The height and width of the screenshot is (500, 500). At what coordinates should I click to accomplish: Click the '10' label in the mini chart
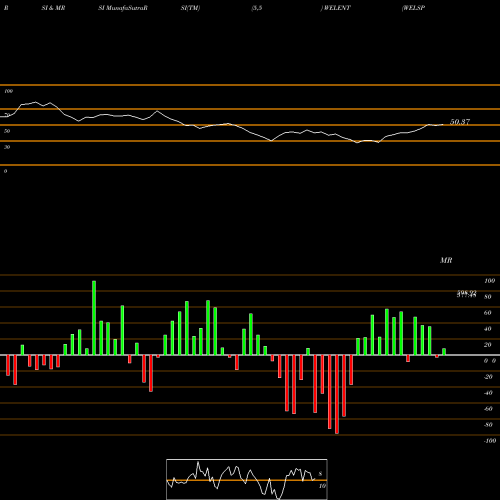[x=322, y=486]
